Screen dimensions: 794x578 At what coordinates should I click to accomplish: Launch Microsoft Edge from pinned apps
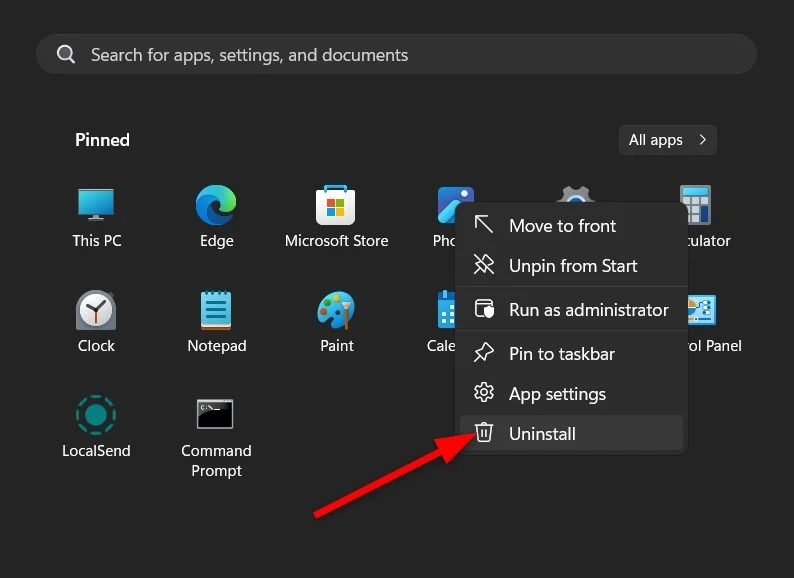click(216, 206)
